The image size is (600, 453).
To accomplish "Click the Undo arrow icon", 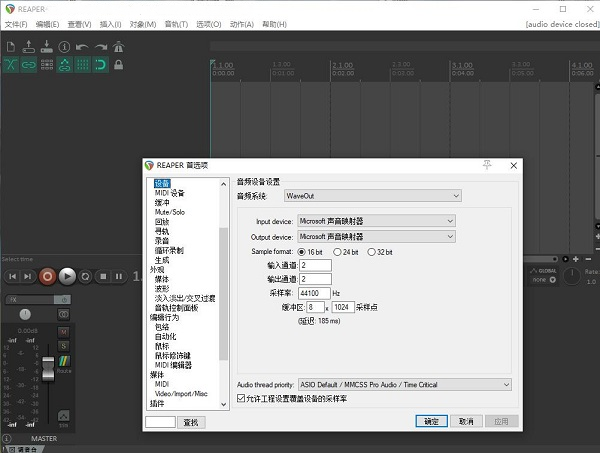I will (82, 46).
